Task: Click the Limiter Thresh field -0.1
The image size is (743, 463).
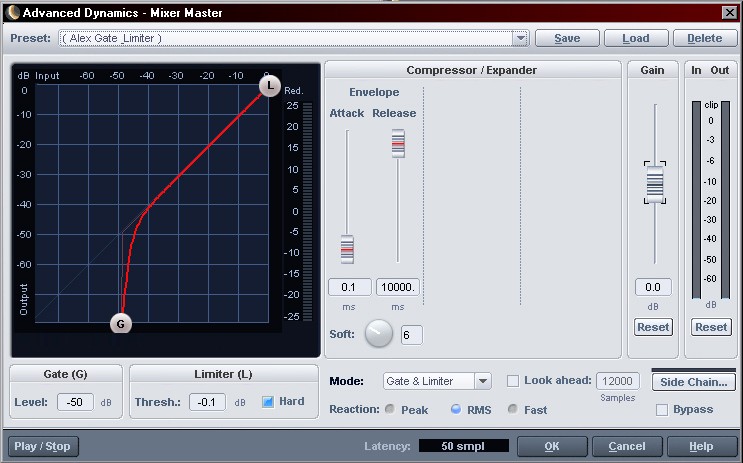Action: coord(208,402)
